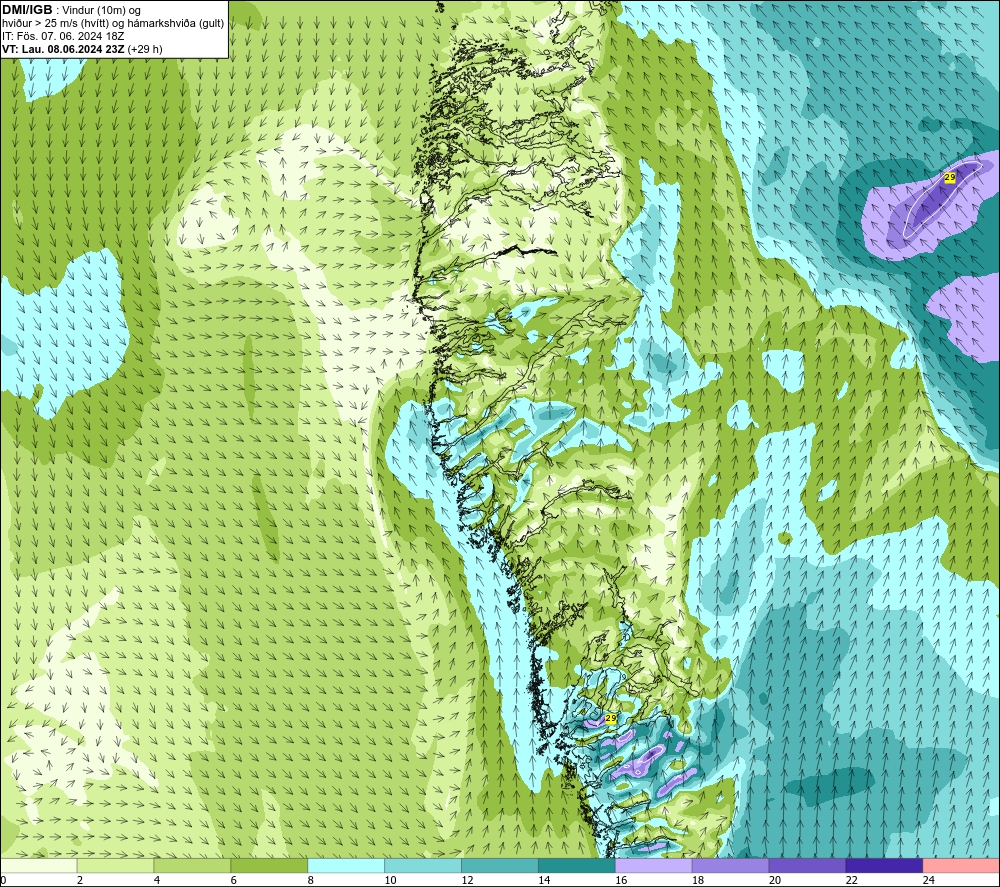Select the 'Vindur (10m) og' text
Viewport: 1000px width, 887px height.
point(101,11)
